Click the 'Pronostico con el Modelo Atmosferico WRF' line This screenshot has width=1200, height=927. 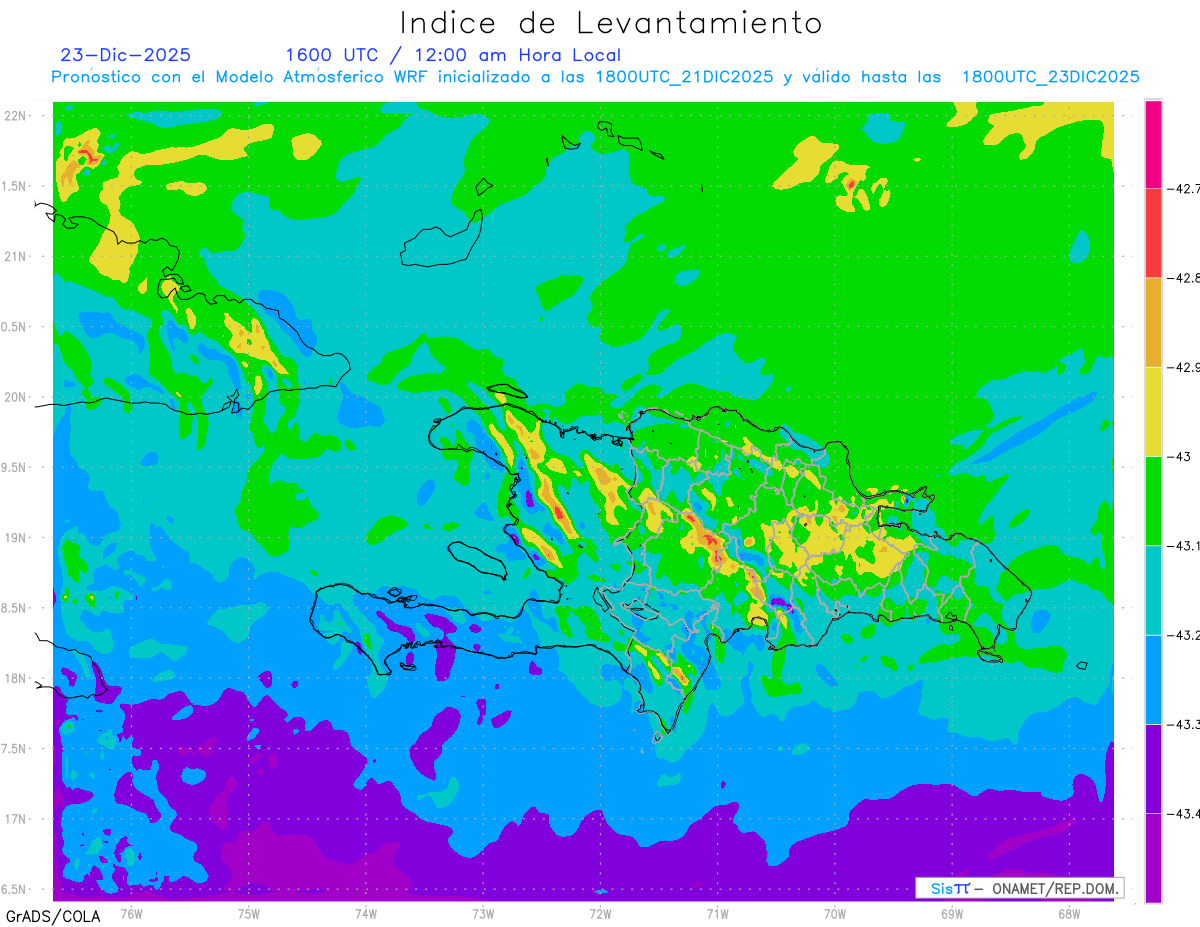coord(595,77)
